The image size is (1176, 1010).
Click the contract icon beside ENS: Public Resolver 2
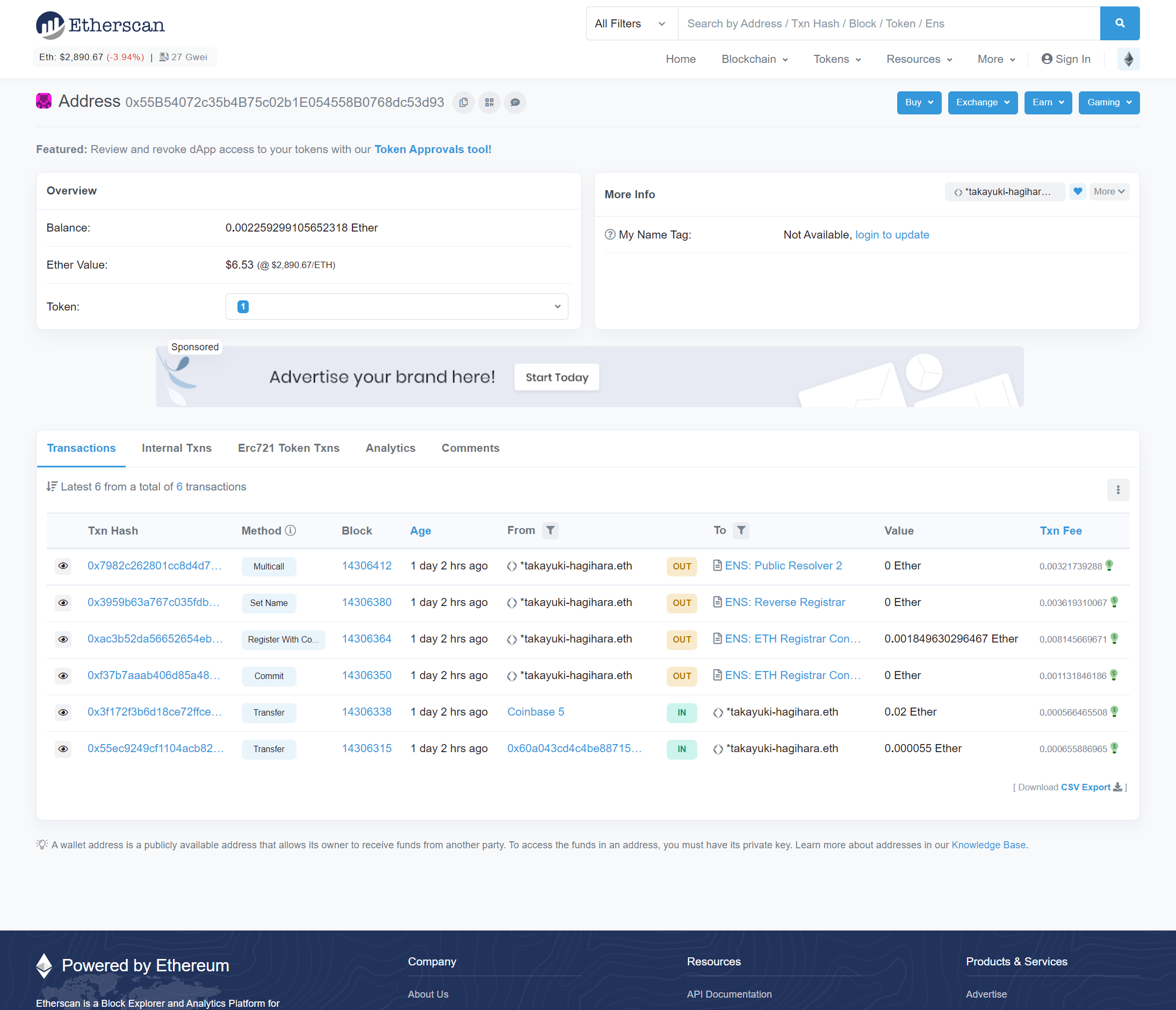point(717,565)
